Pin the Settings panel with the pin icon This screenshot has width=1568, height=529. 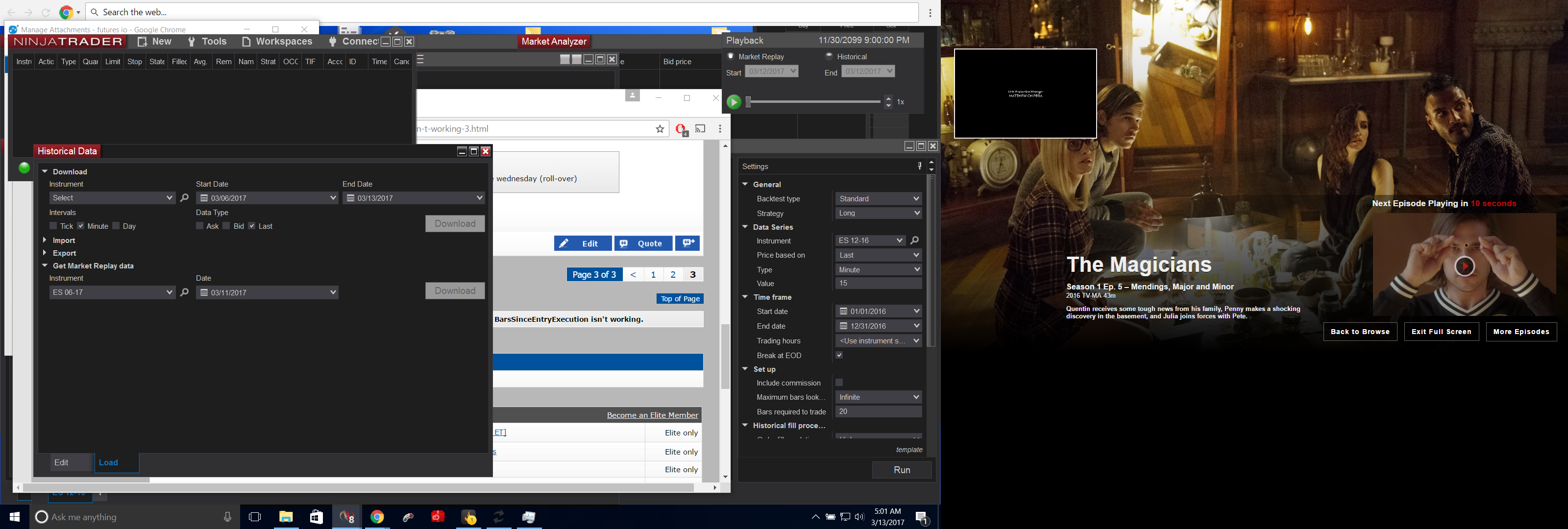[919, 166]
